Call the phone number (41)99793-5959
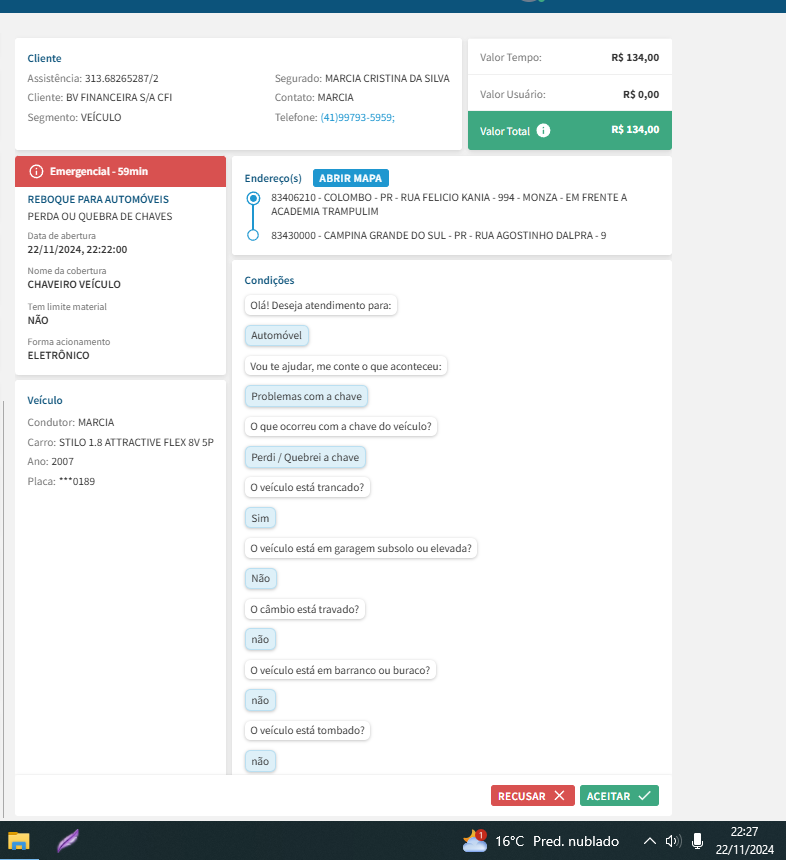Screen dimensions: 786x860 pos(357,117)
